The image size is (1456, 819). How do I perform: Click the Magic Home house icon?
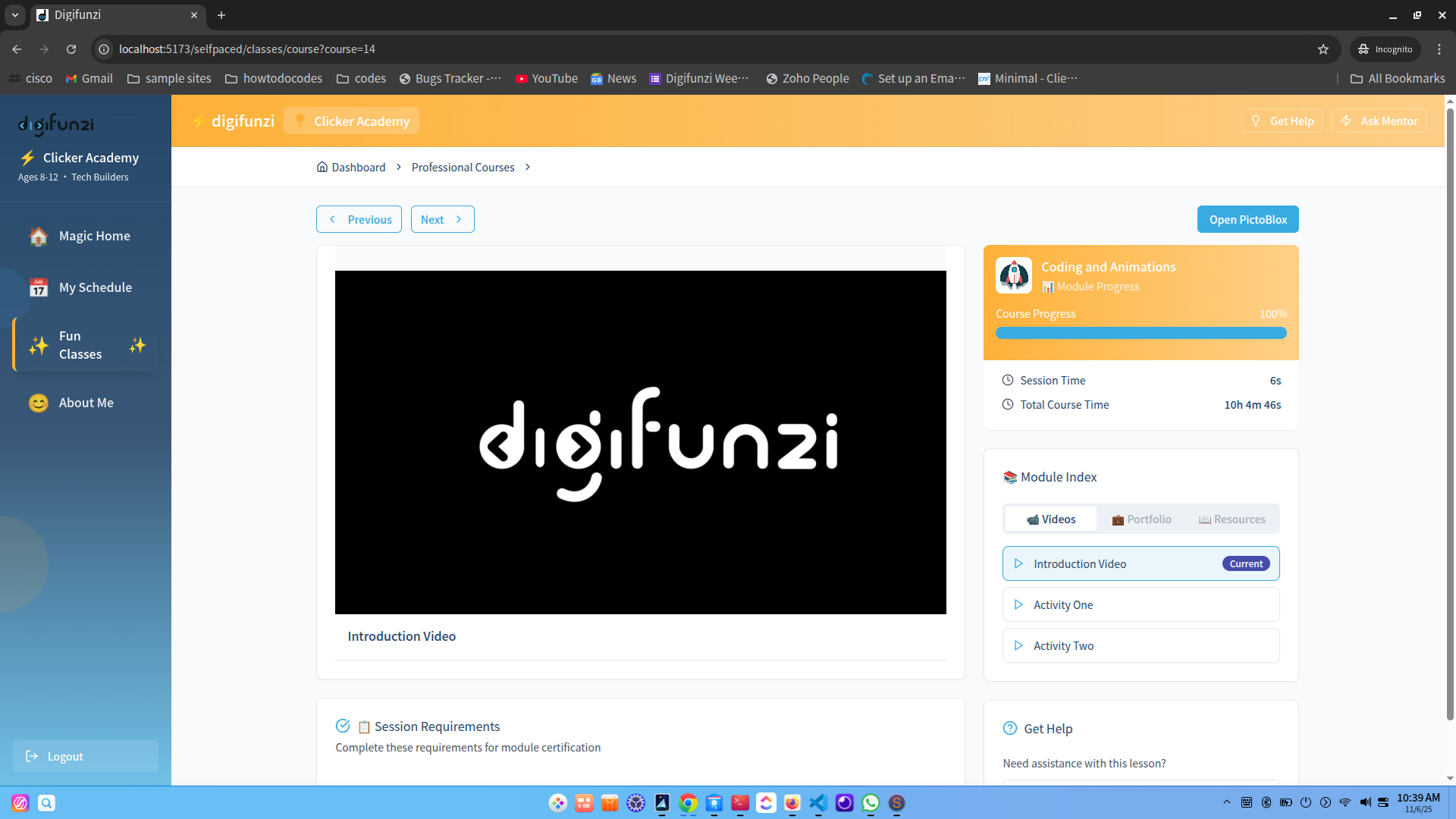pos(39,237)
